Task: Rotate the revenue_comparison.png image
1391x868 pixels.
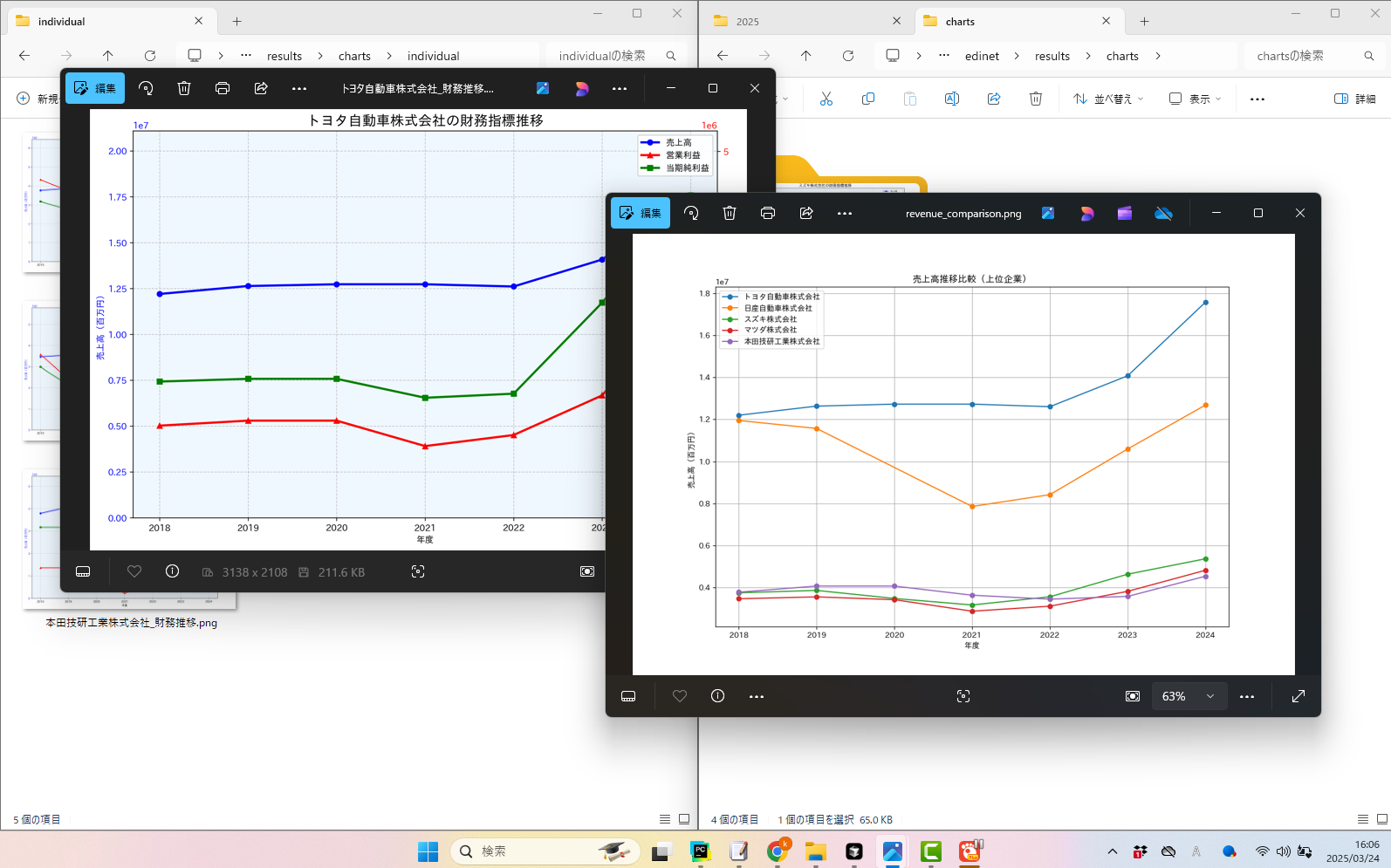Action: point(691,213)
